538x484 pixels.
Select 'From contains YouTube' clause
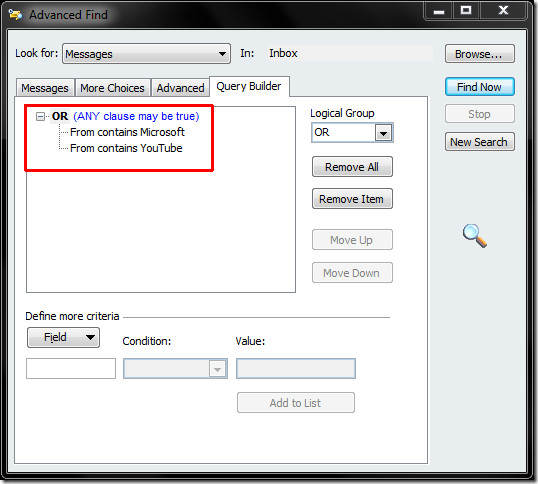point(126,148)
